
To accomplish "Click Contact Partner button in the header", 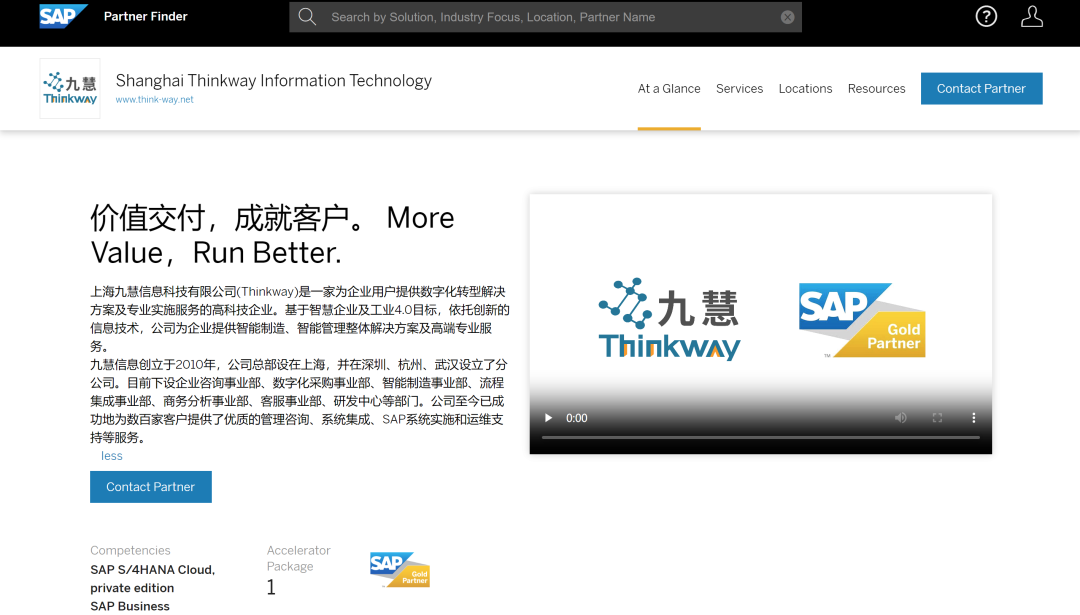I will [x=982, y=88].
